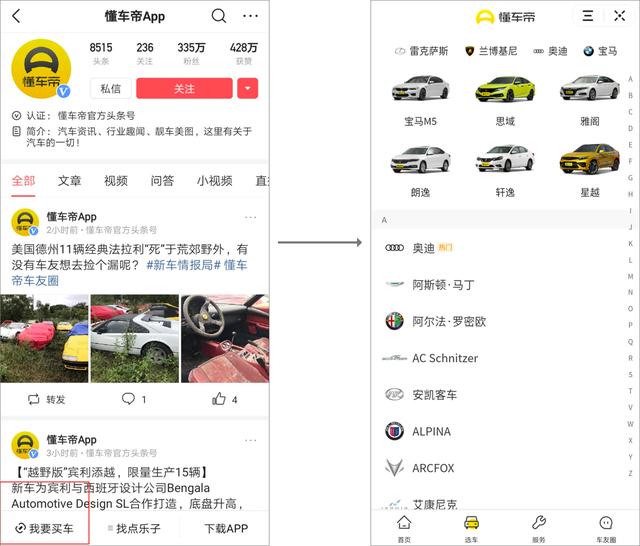Click the hamburger menu icon beside 懂车帝

(588, 16)
